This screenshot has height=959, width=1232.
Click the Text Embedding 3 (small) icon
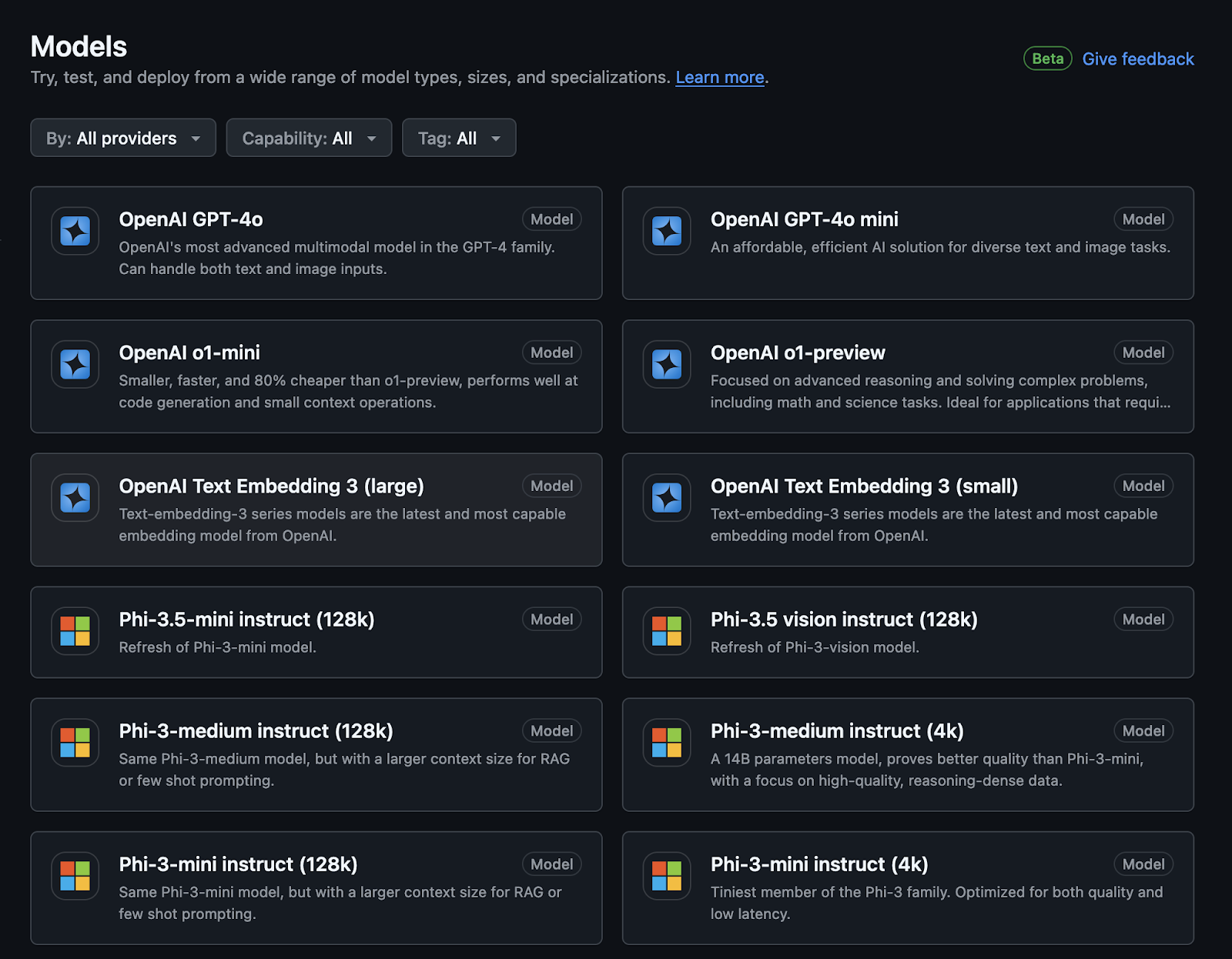tap(667, 497)
